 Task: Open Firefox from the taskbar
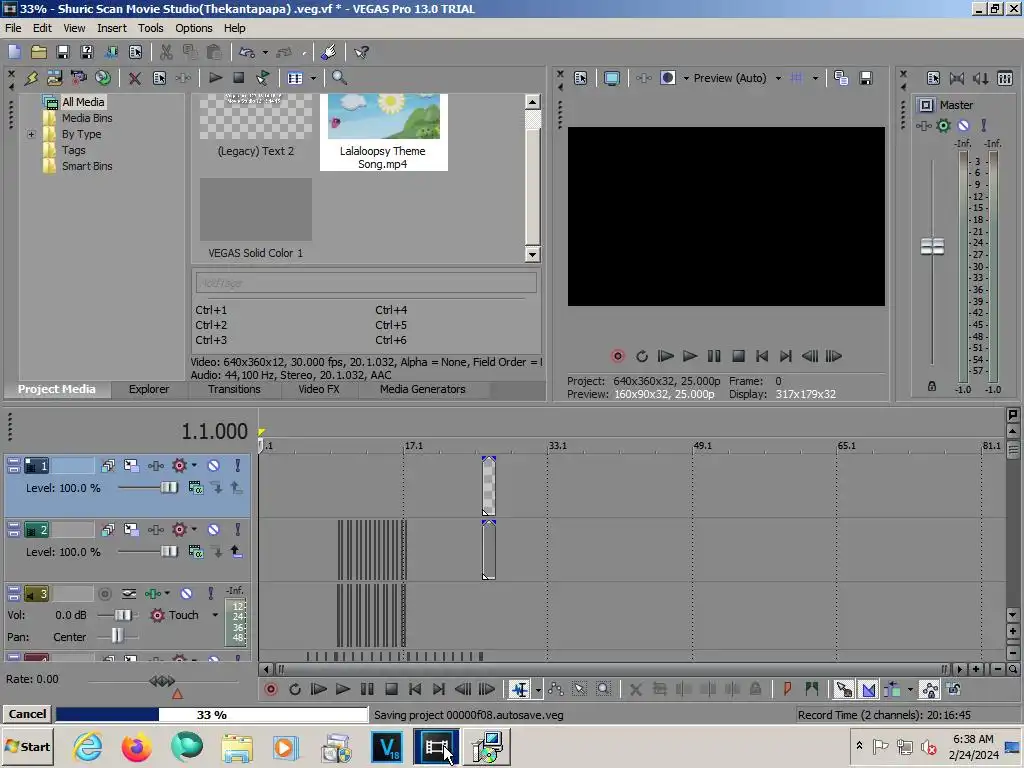(136, 747)
